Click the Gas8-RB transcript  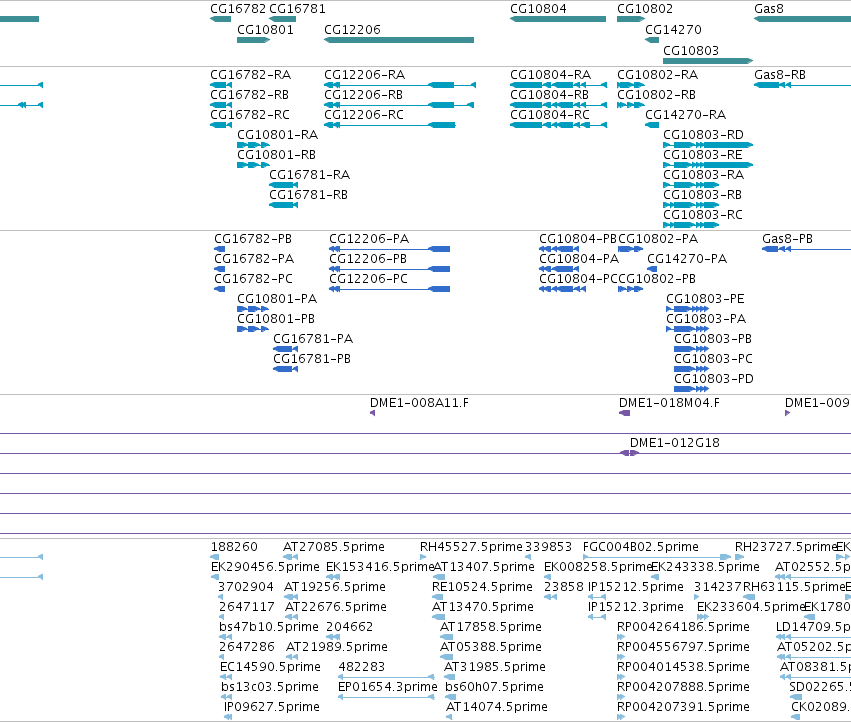click(x=803, y=85)
